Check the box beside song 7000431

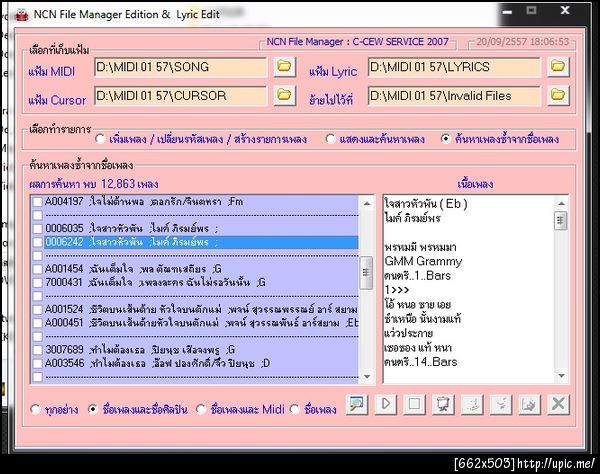38,283
